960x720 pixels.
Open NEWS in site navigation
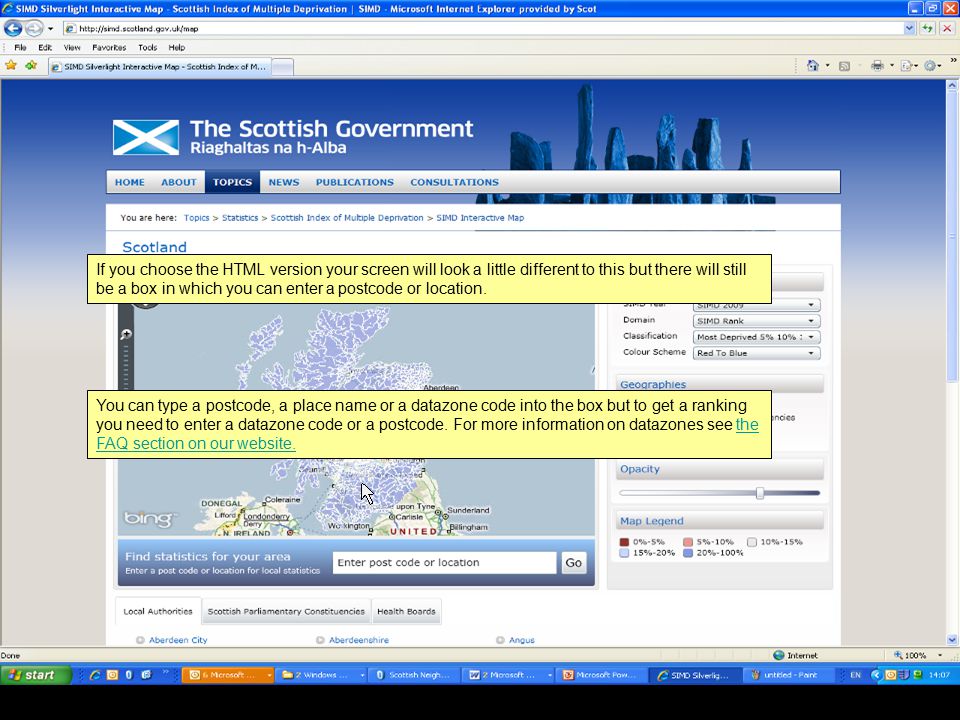point(284,182)
